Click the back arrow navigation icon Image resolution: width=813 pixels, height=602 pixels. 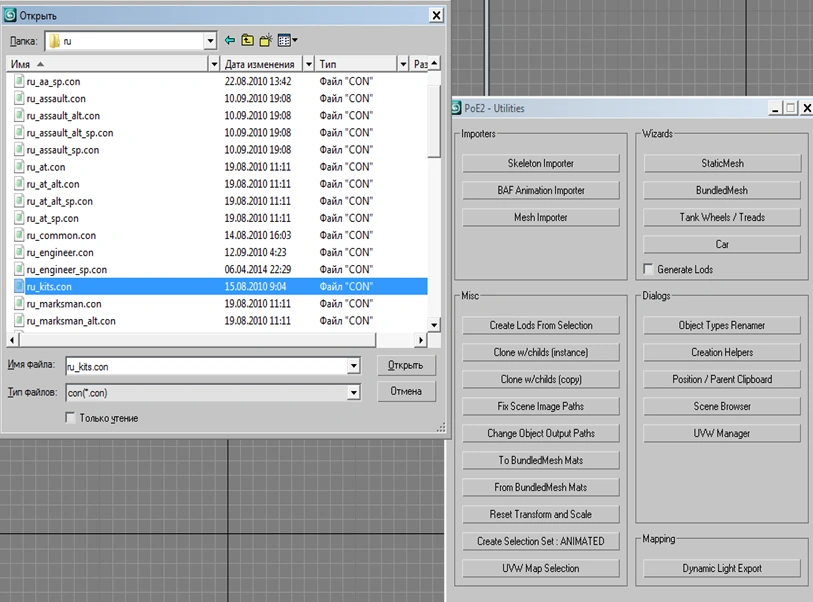pyautogui.click(x=230, y=41)
